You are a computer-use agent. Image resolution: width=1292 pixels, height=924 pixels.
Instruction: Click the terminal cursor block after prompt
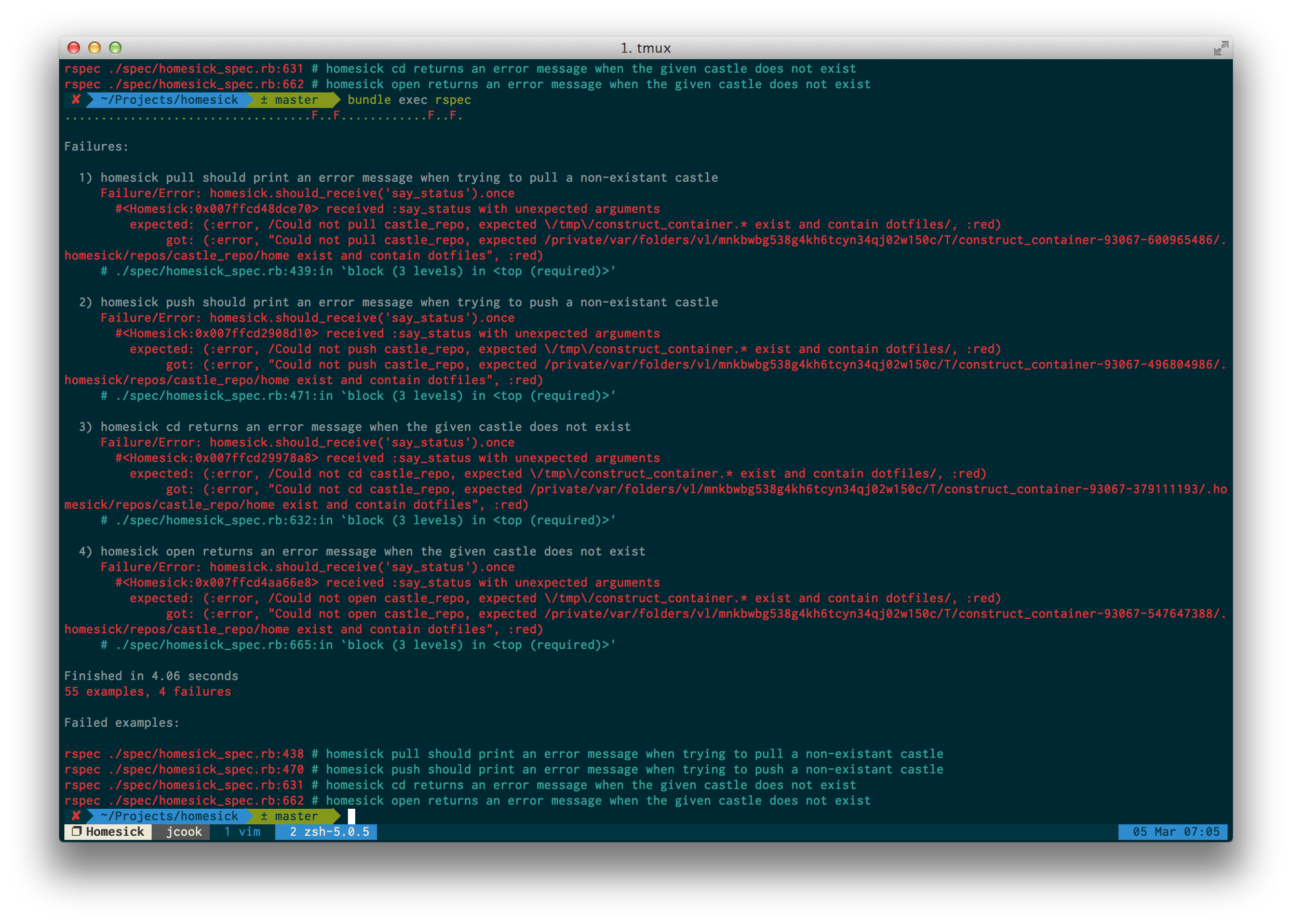point(351,816)
